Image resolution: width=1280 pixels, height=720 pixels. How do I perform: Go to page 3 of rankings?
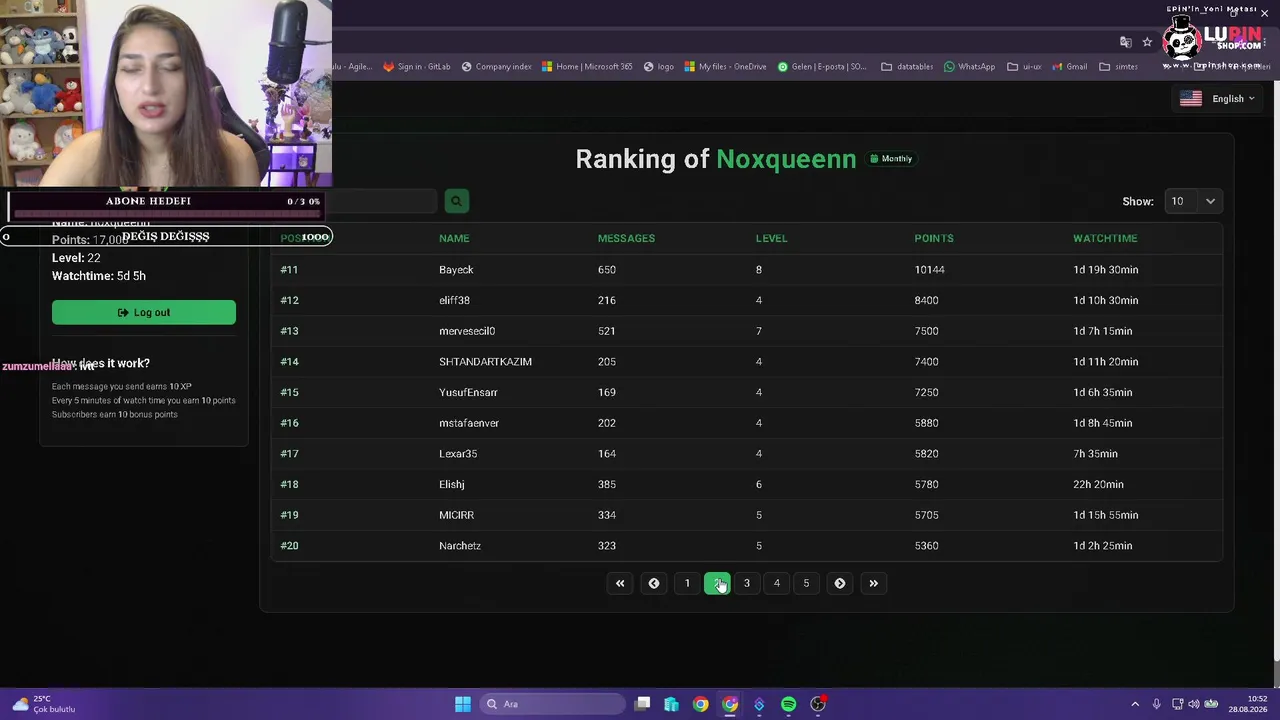746,583
